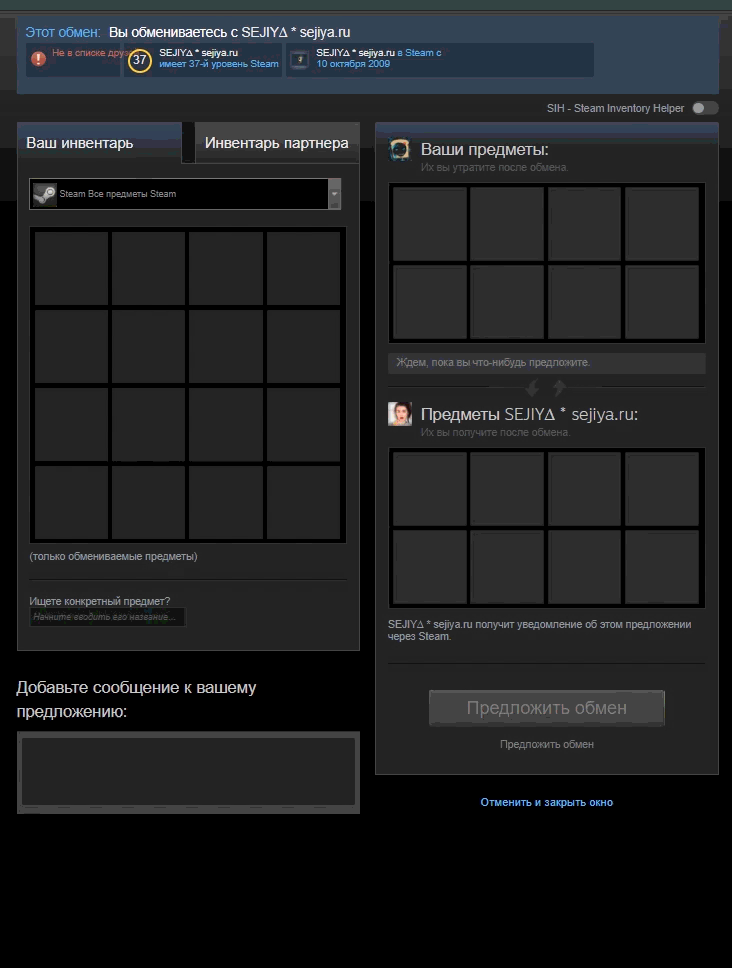The image size is (732, 968).
Task: Click the small Предложить обмен caption text
Action: point(547,745)
